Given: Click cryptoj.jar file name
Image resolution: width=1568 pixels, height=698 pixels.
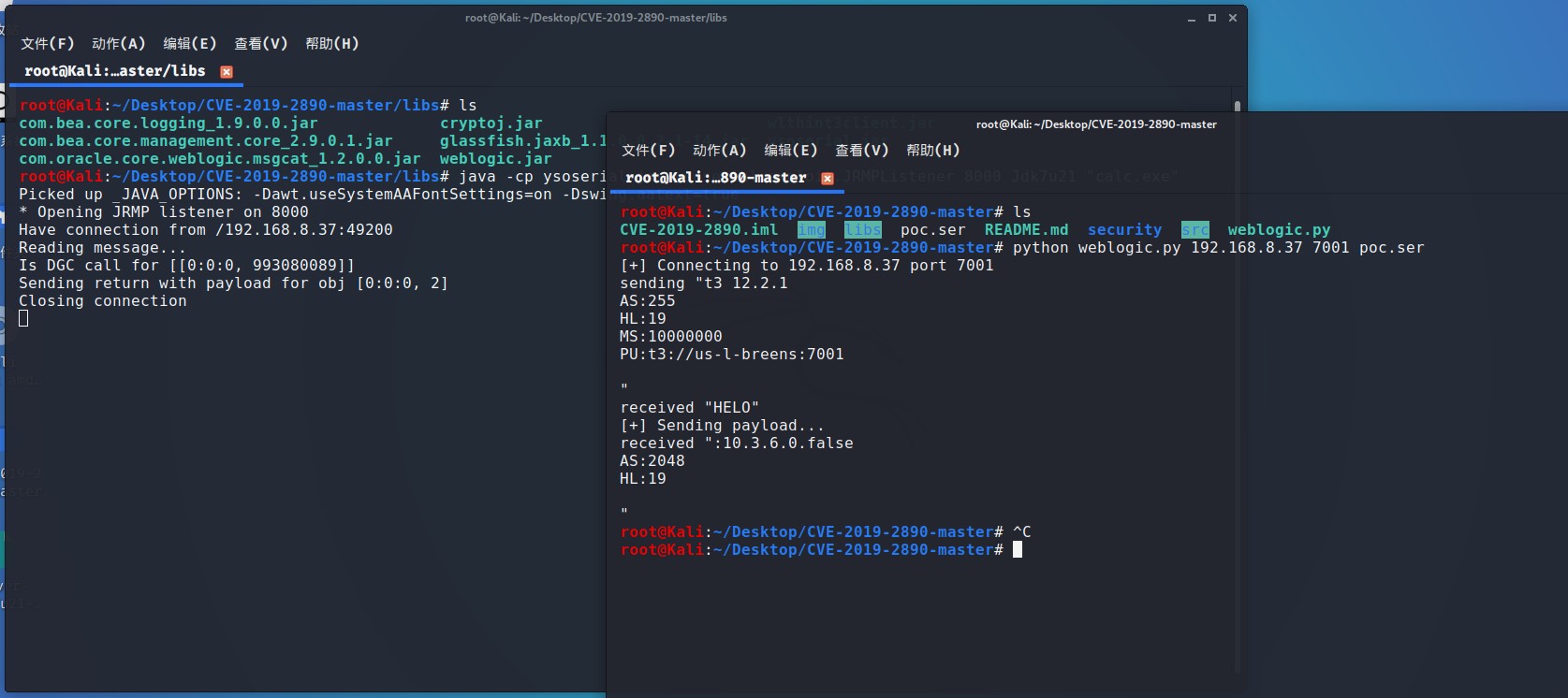Looking at the screenshot, I should (491, 124).
